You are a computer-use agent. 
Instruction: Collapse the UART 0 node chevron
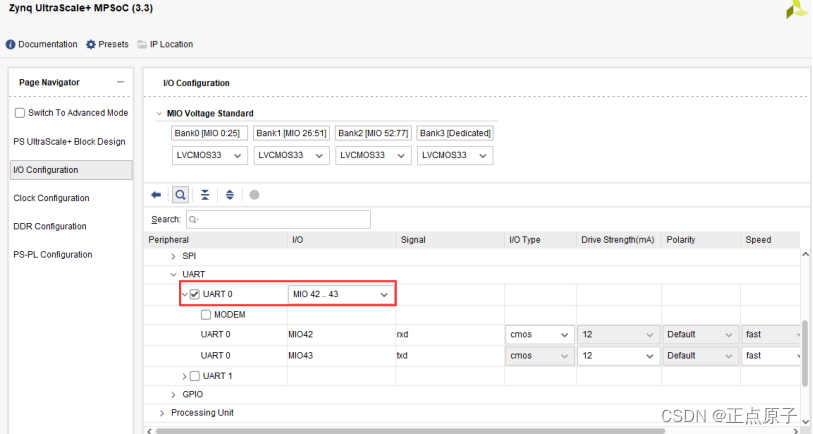click(x=185, y=295)
